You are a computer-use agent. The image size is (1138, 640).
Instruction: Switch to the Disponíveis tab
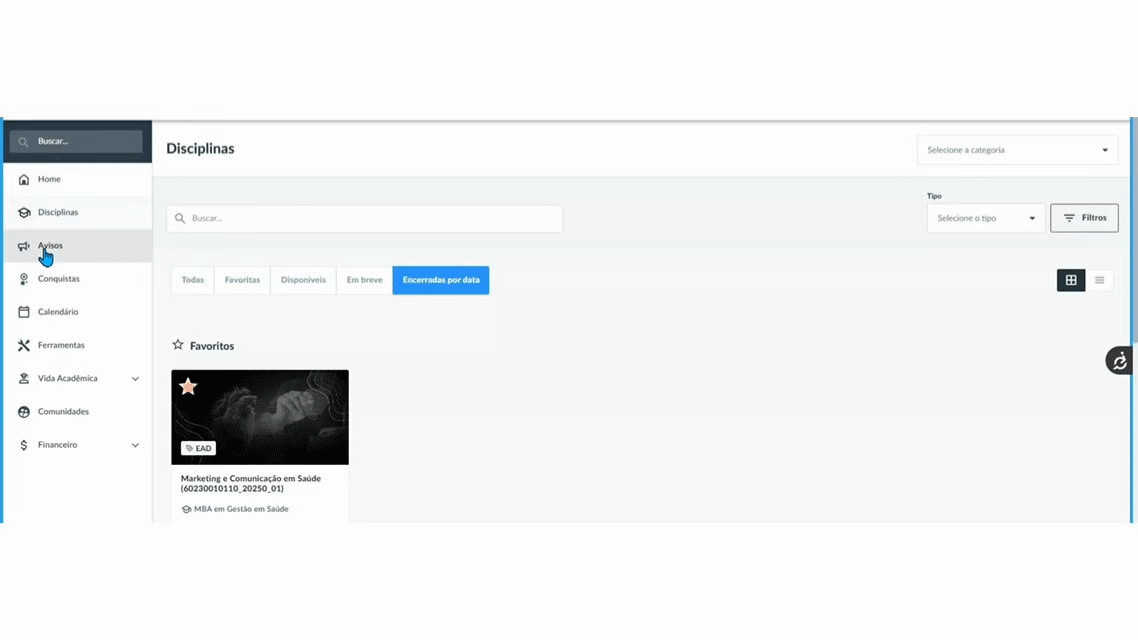tap(303, 280)
